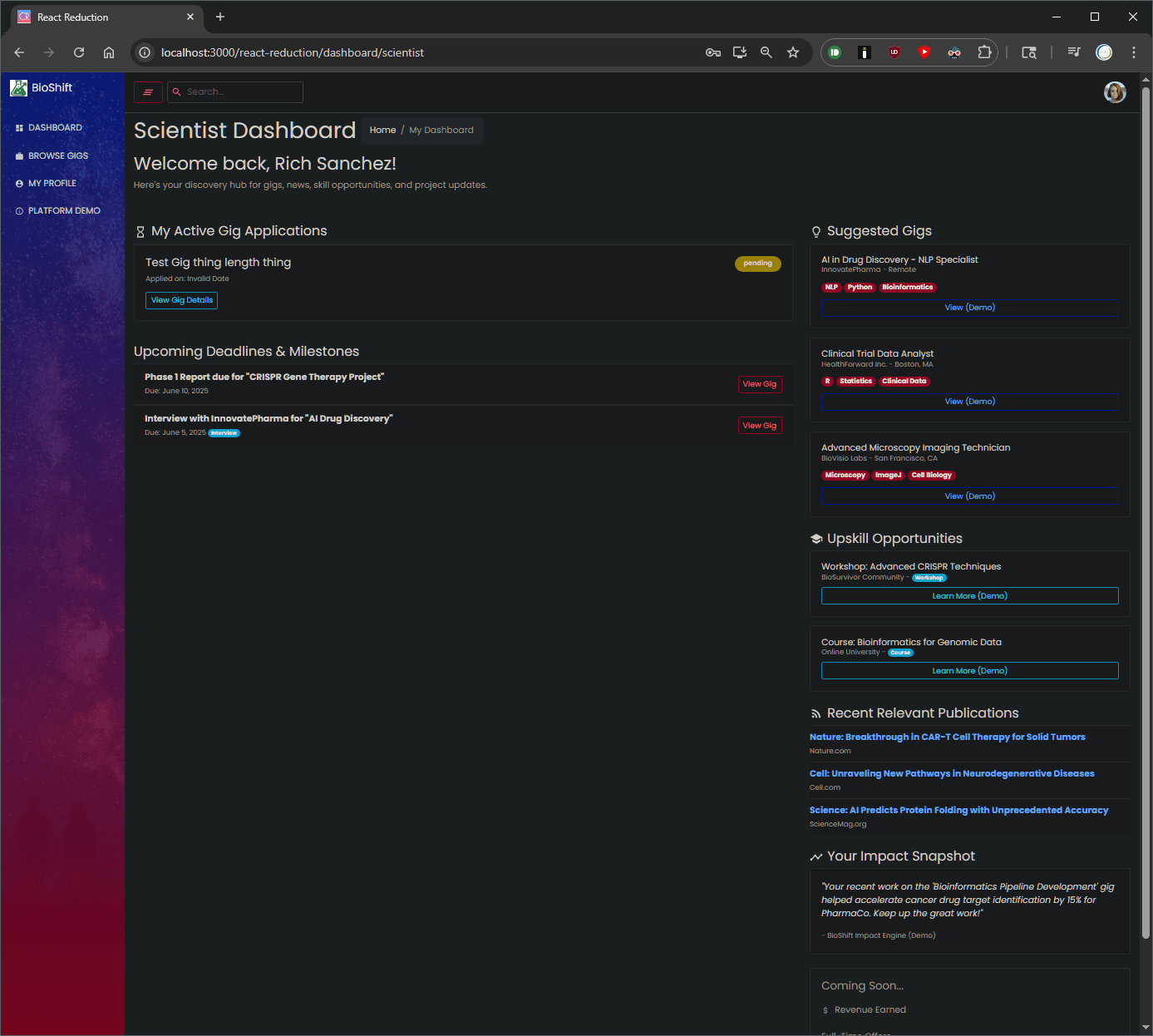Screen dimensions: 1153x1036
Task: Open the browser extensions puzzle icon
Action: tap(984, 52)
